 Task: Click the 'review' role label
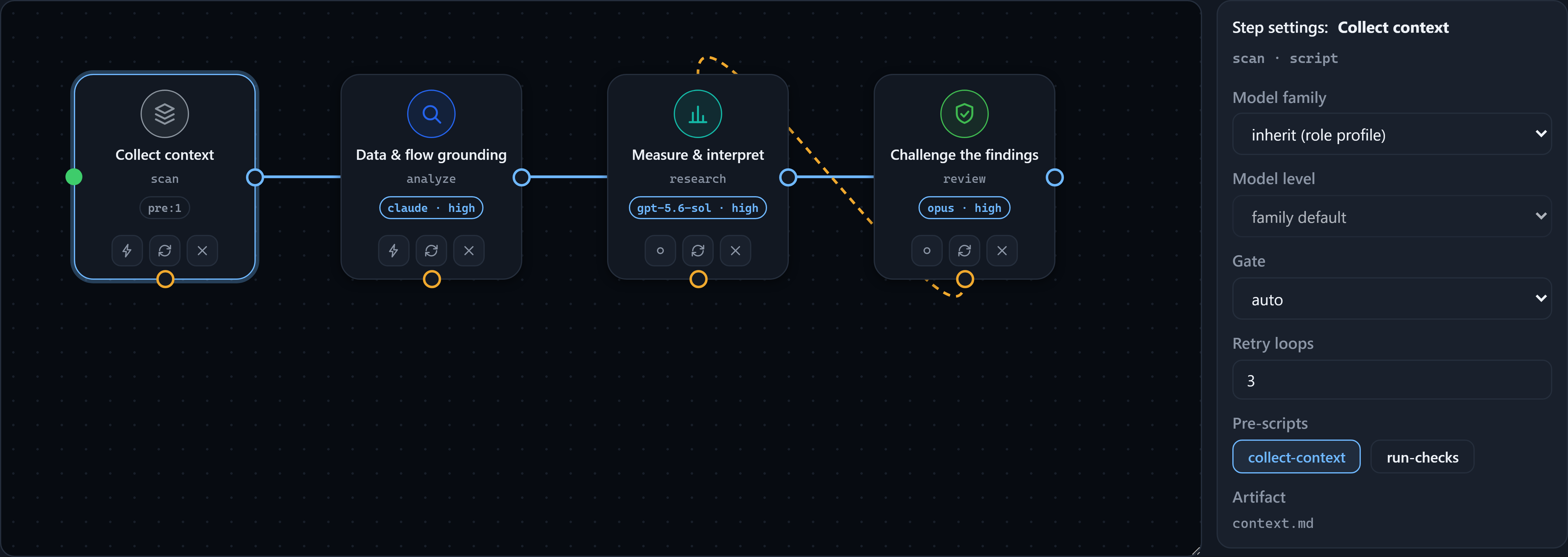click(x=964, y=179)
